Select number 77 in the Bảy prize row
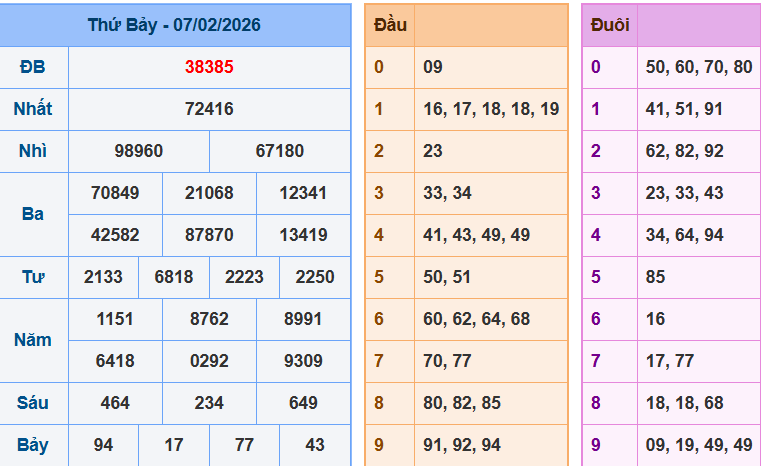The image size is (761, 466). [244, 445]
